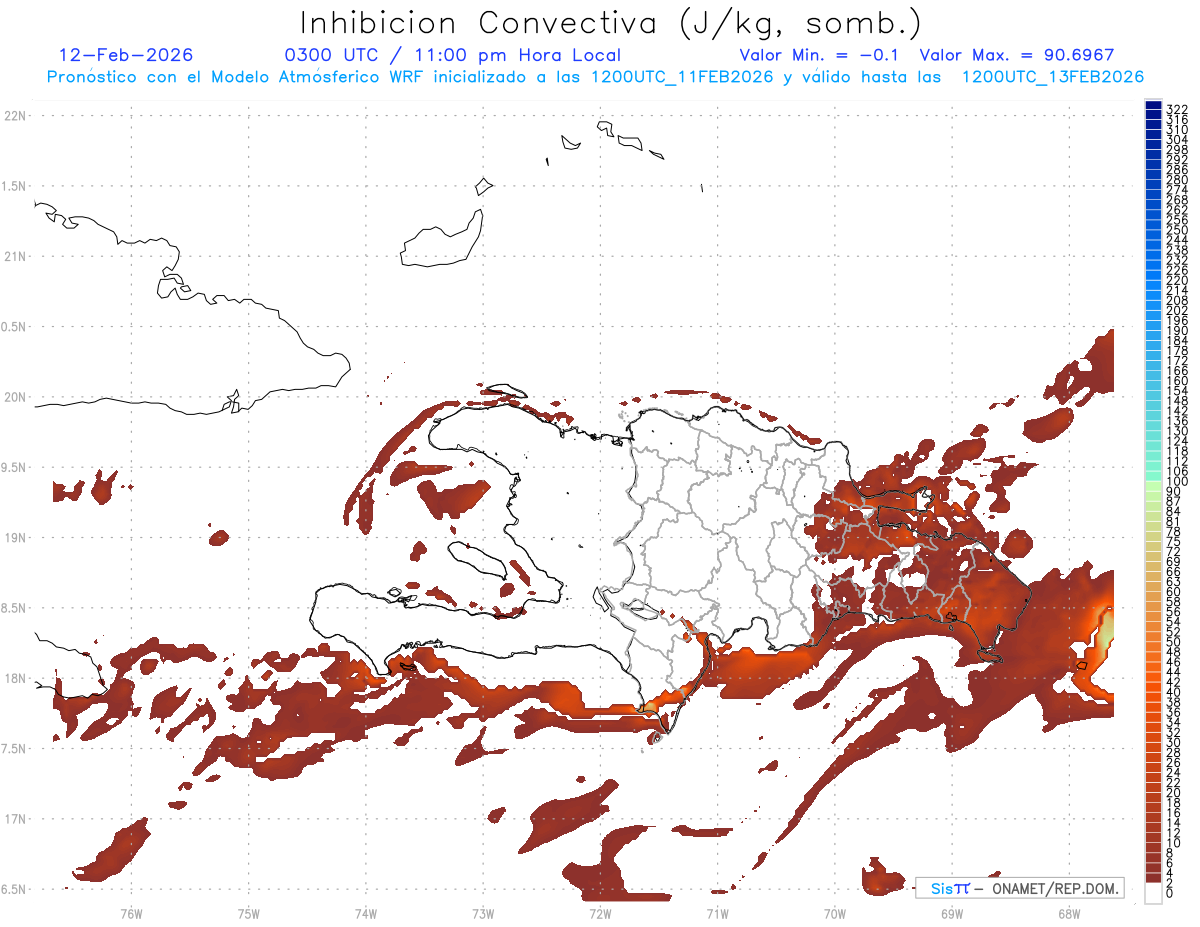Click the '70W' longitude label
Image resolution: width=1200 pixels, height=927 pixels.
click(835, 913)
